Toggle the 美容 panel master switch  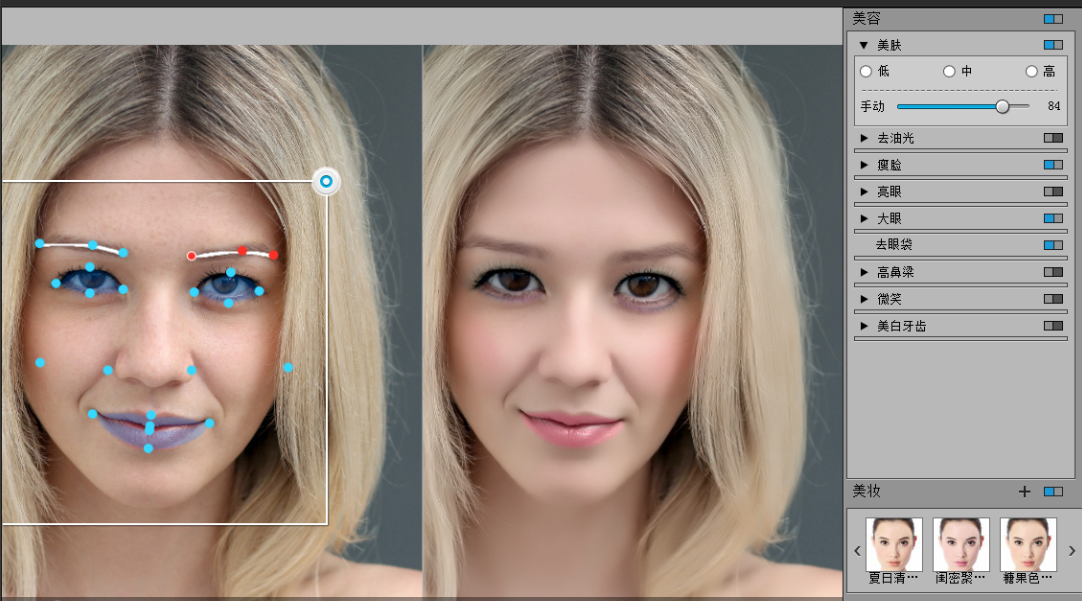point(1053,19)
